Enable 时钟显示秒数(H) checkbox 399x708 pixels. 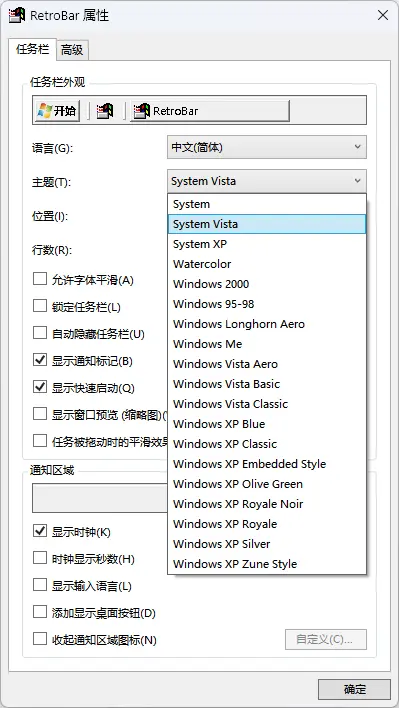tap(40, 558)
